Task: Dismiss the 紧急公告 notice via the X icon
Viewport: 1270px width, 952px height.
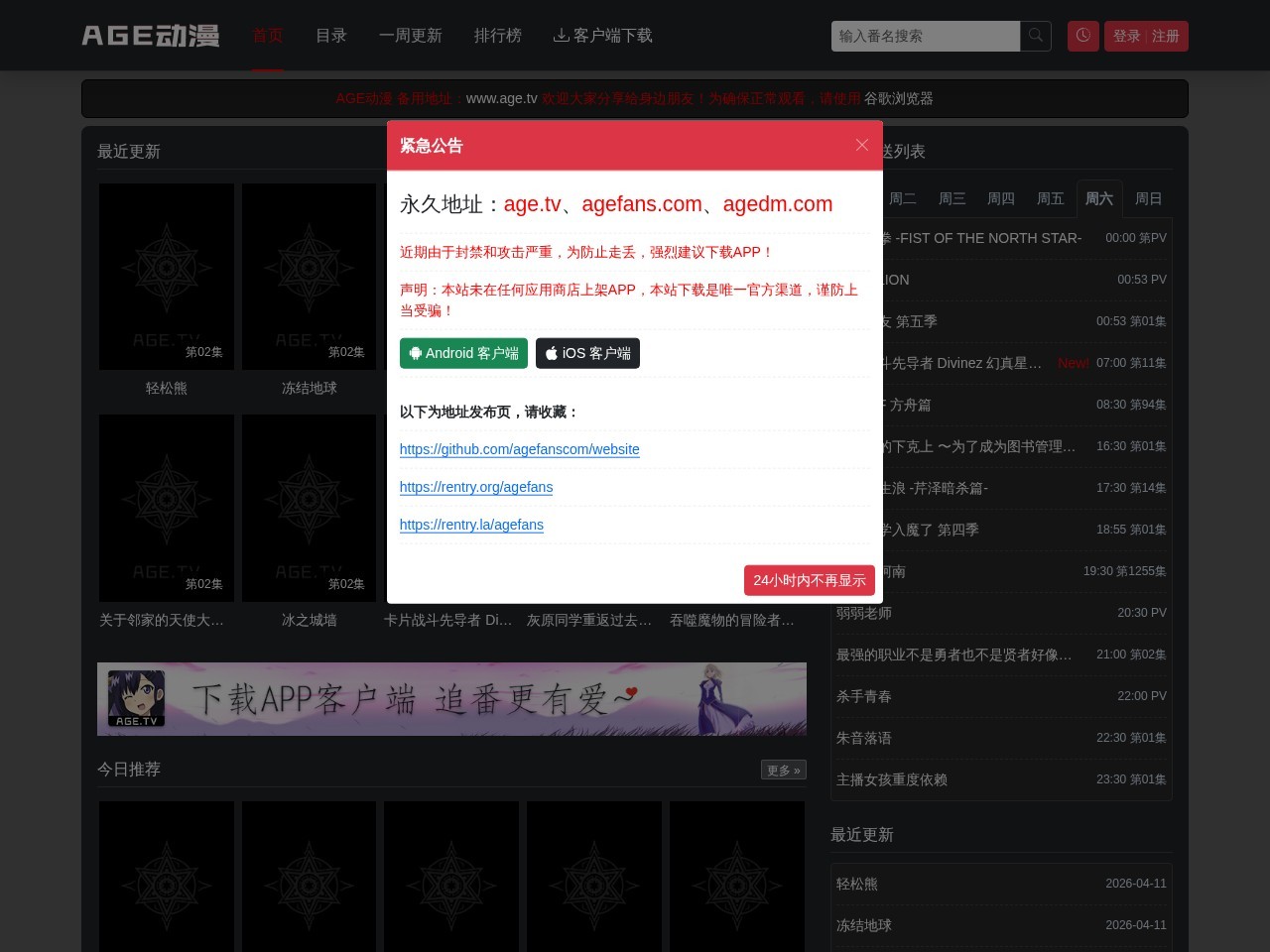Action: [861, 145]
